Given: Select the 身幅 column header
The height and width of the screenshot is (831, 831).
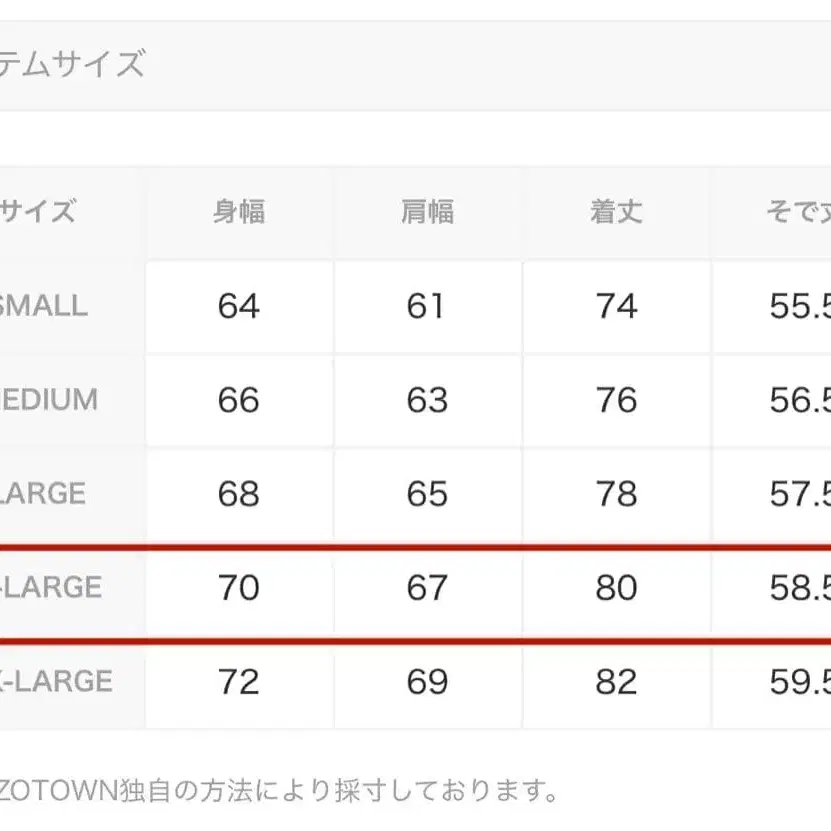Looking at the screenshot, I should (239, 212).
